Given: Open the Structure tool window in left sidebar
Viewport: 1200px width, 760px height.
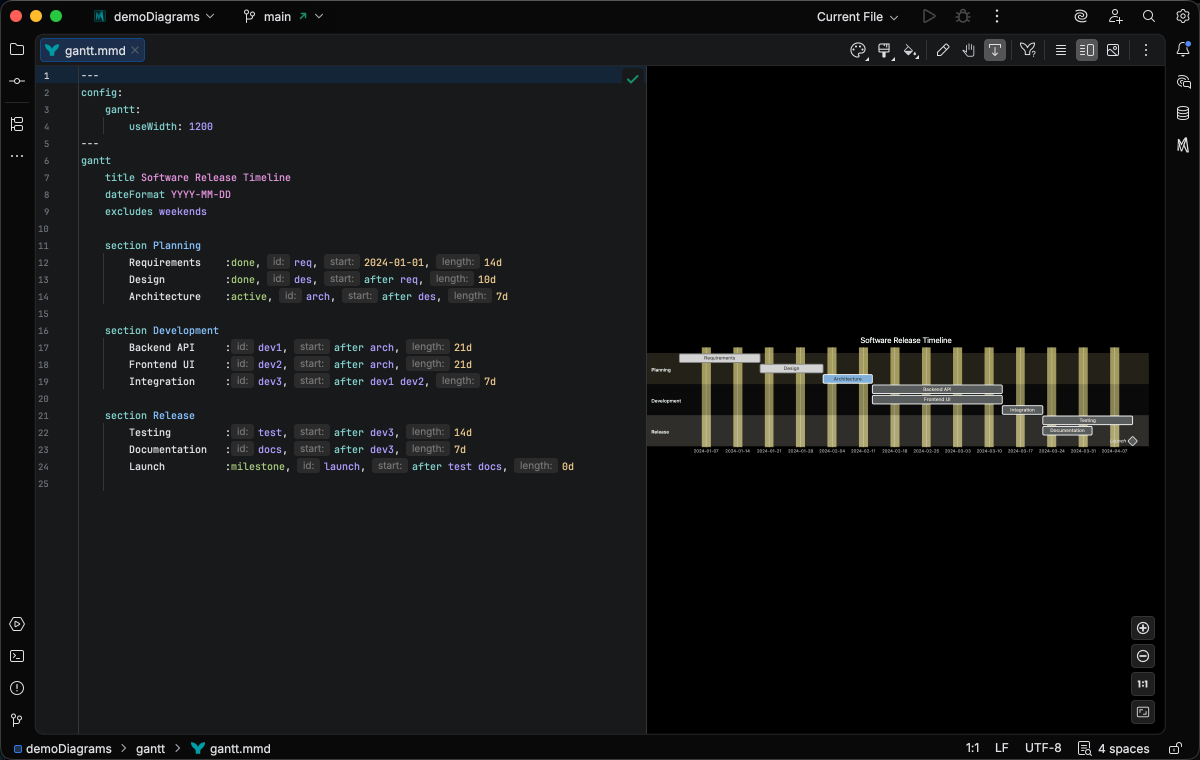Looking at the screenshot, I should (x=17, y=124).
